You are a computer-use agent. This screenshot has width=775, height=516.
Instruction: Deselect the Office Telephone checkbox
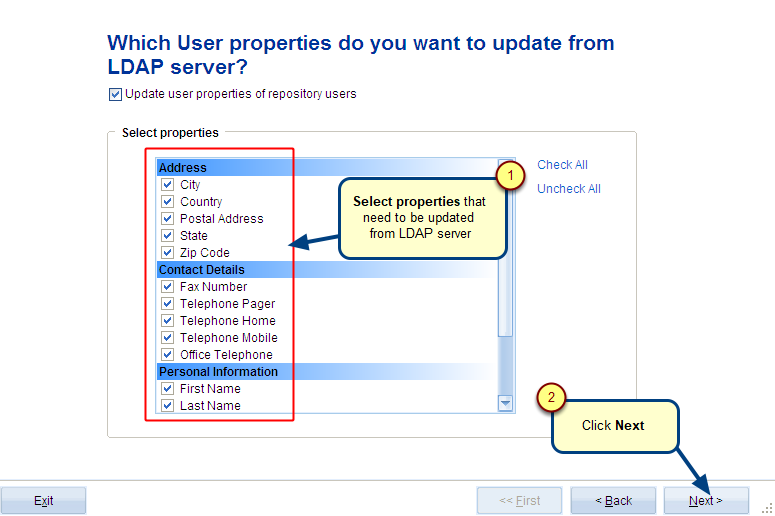pos(168,355)
